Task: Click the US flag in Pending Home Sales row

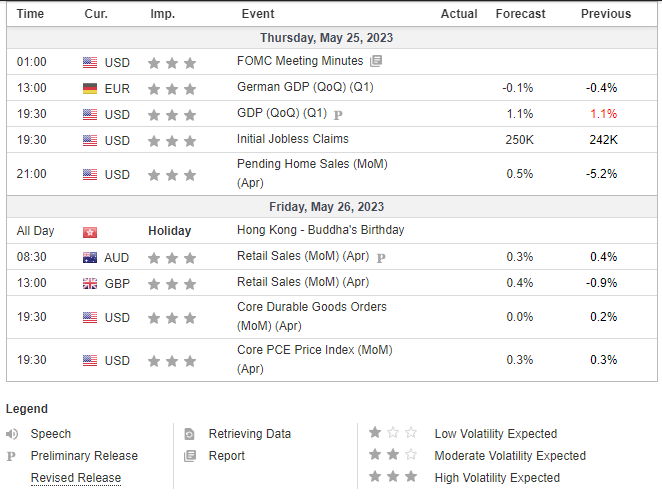Action: click(x=91, y=175)
